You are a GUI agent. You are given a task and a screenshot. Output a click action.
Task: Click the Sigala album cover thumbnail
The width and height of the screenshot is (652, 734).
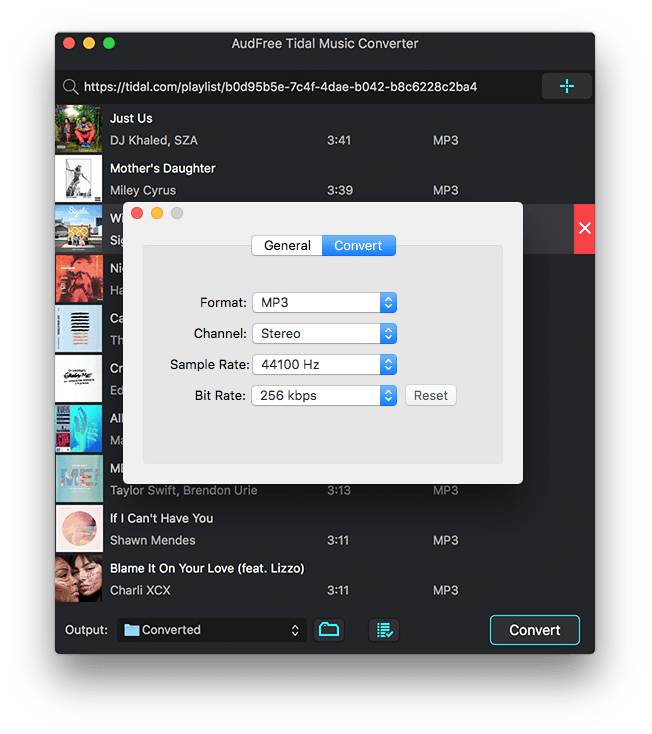pos(79,229)
